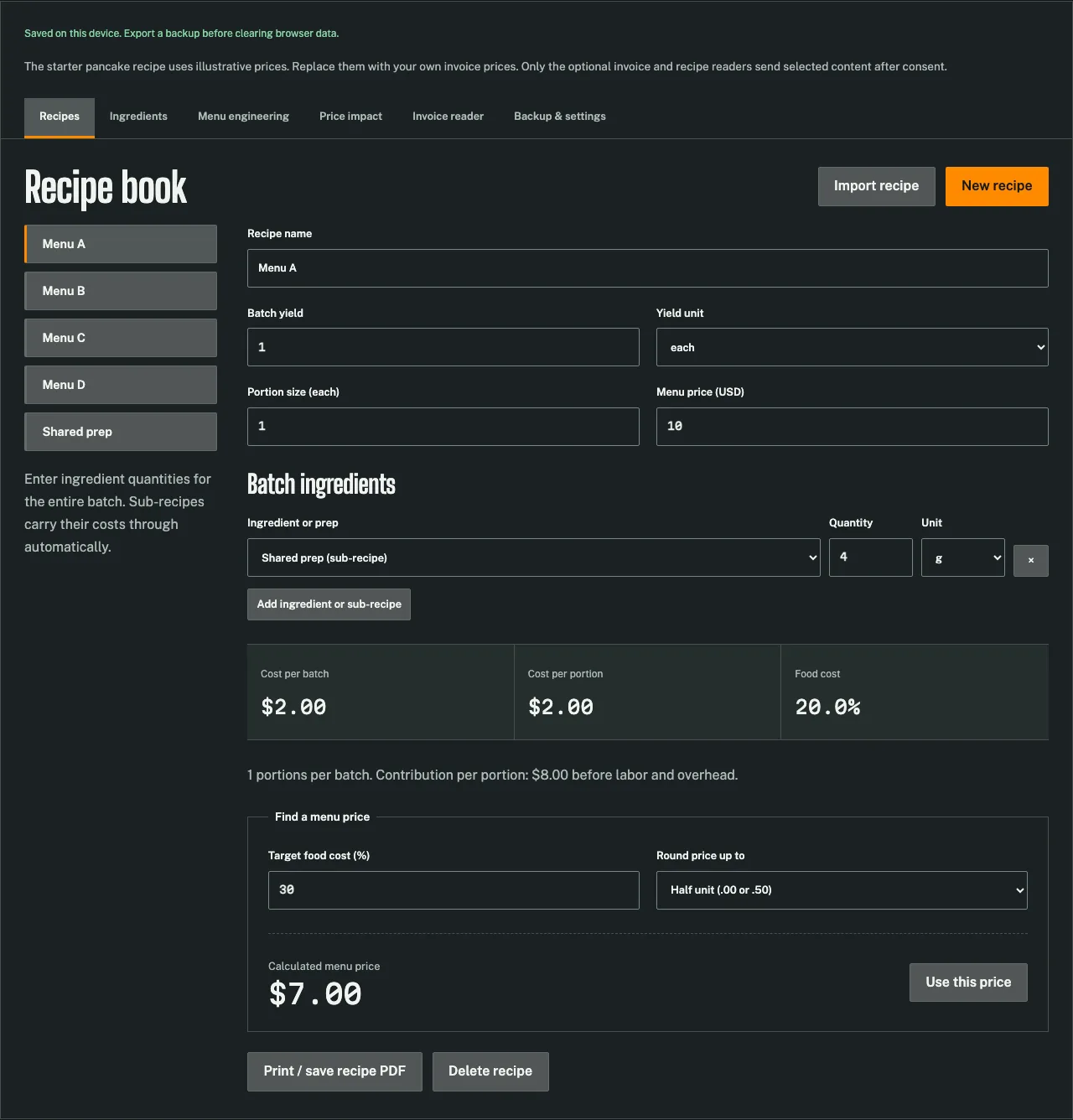Click the 'Enter ingredient quantities' hint text
1073x1120 pixels.
click(x=117, y=513)
